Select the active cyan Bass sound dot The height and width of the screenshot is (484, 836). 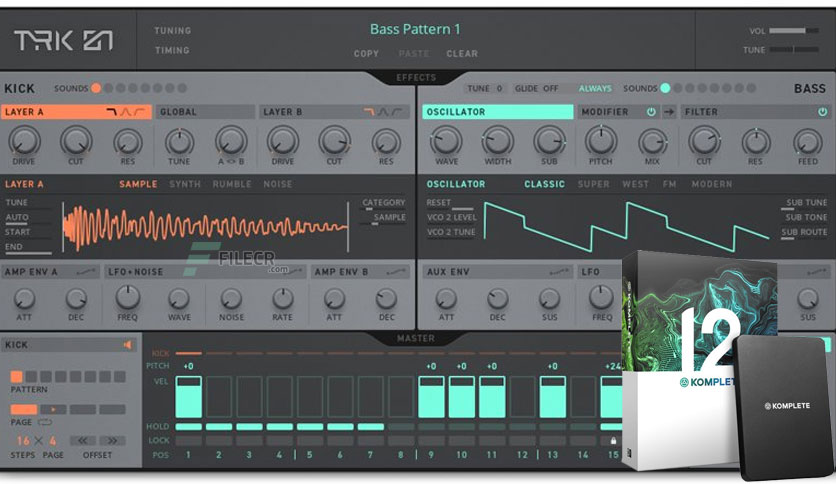pos(665,88)
